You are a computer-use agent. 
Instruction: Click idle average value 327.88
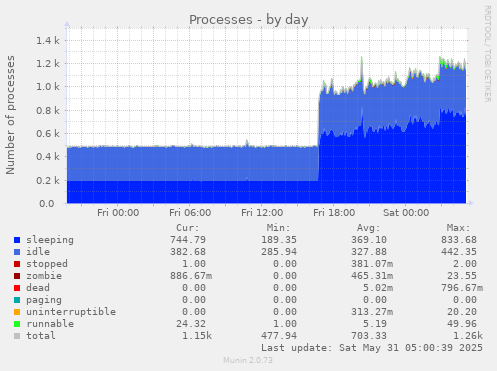tap(369, 252)
